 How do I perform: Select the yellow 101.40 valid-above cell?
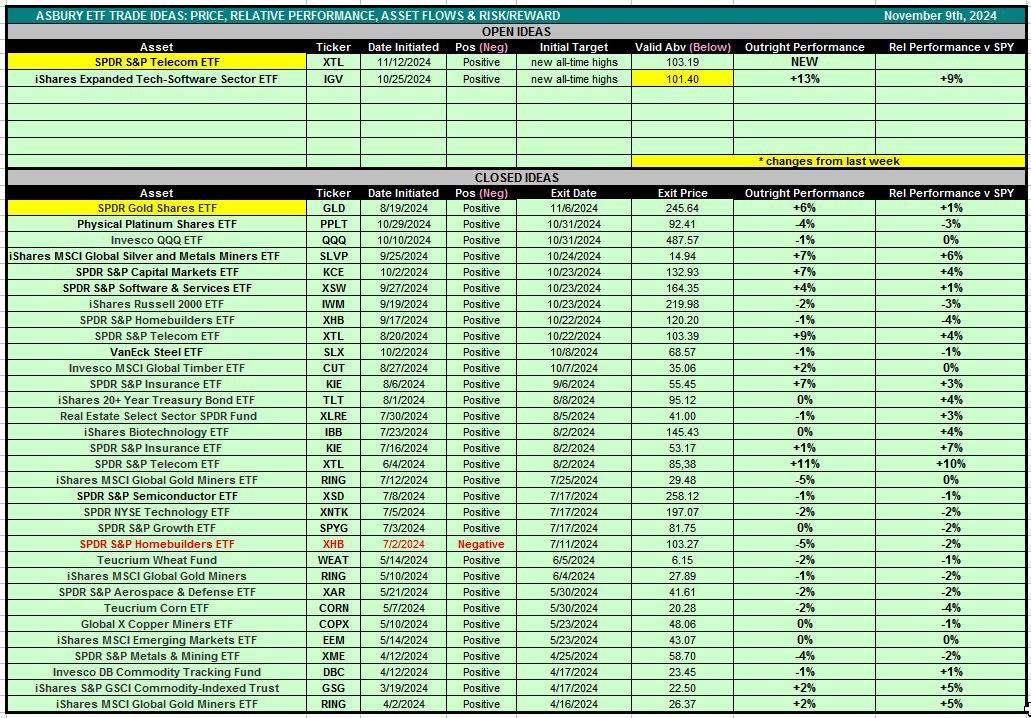click(x=682, y=79)
